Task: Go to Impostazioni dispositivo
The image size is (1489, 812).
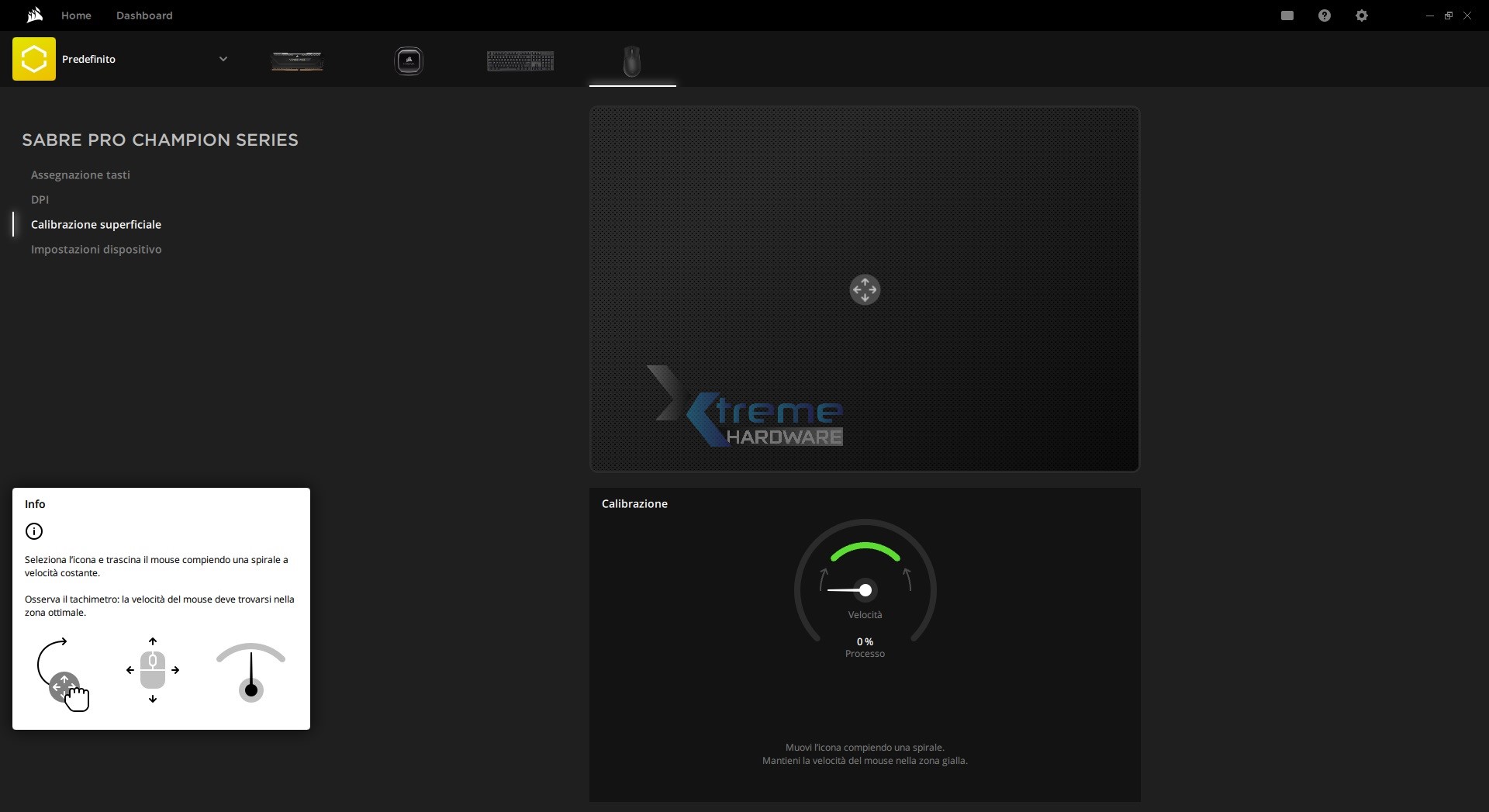Action: point(96,249)
